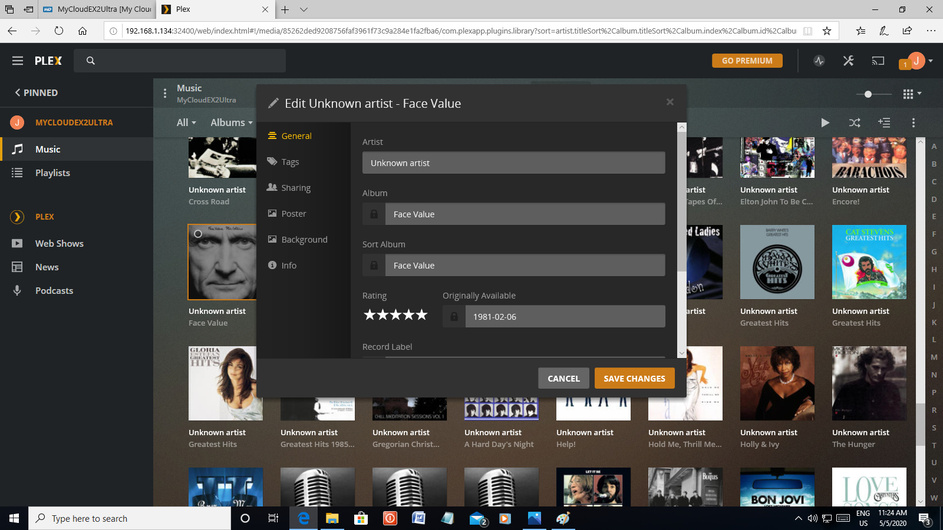Open Cat Stevens Greatest Hits thumbnail

coord(869,262)
